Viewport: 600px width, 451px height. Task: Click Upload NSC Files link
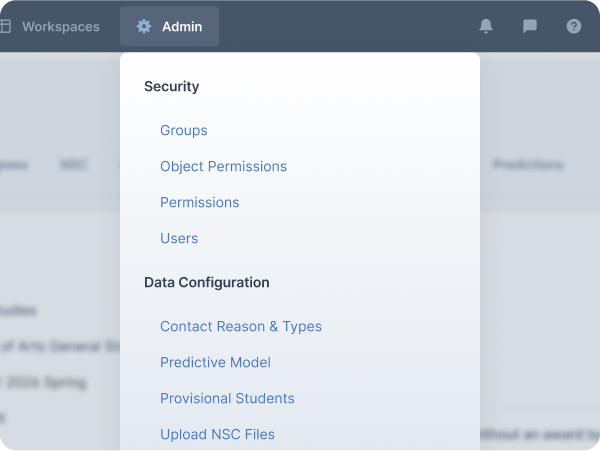click(x=217, y=435)
